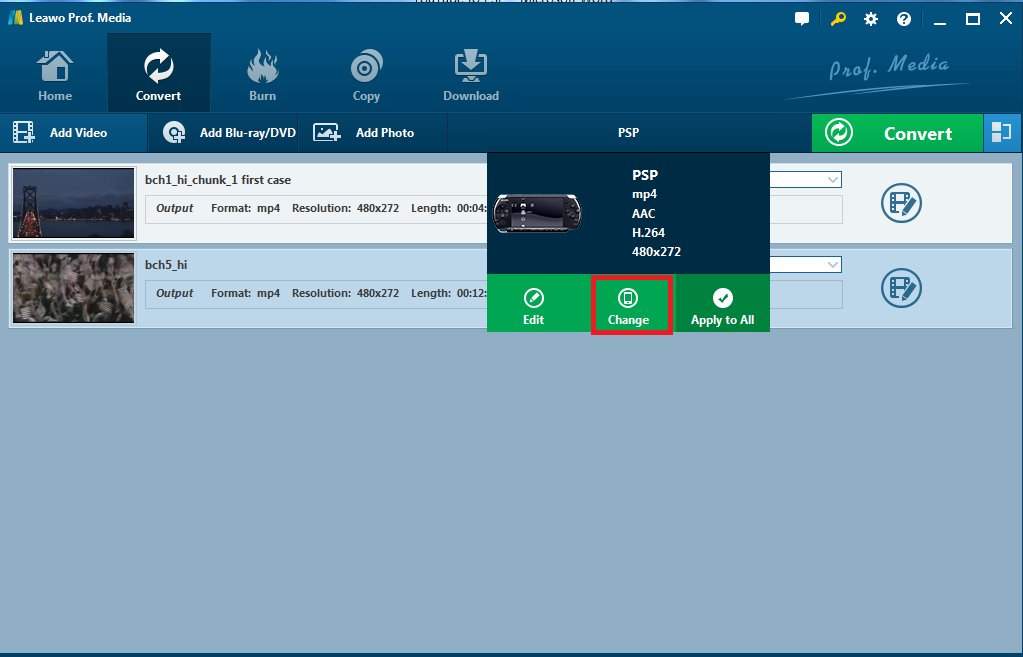The image size is (1023, 657).
Task: Open settings gear icon
Action: pos(871,19)
